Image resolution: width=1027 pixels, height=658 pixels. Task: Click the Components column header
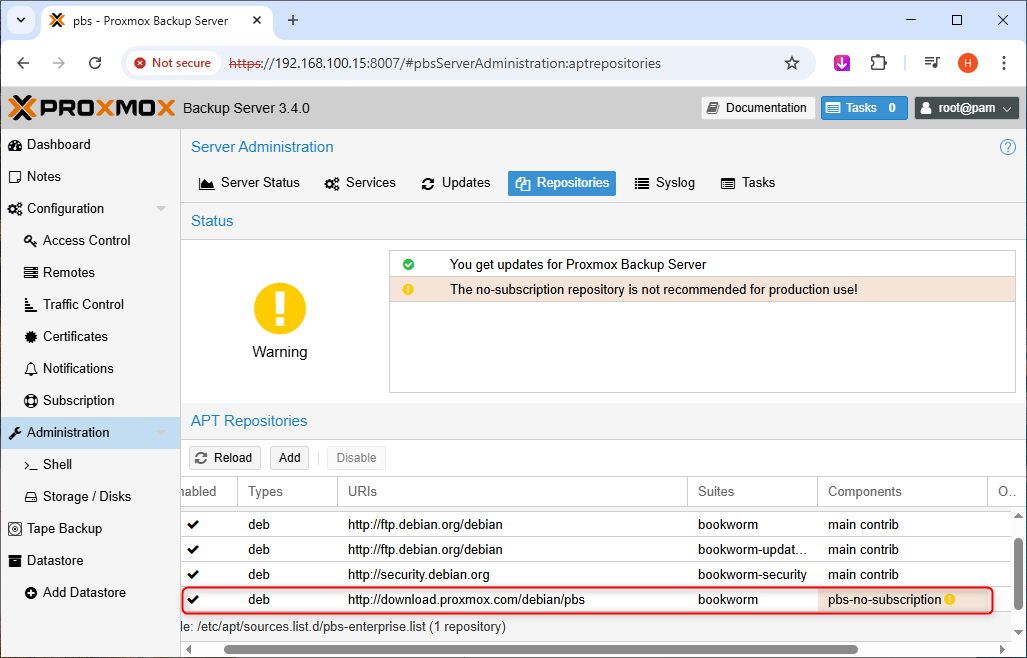[x=903, y=492]
